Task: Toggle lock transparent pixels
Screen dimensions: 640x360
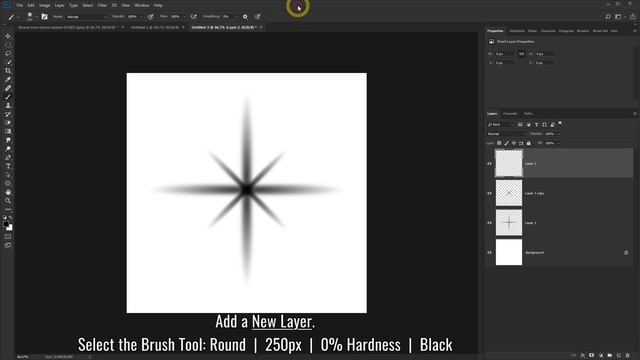Action: (x=499, y=143)
